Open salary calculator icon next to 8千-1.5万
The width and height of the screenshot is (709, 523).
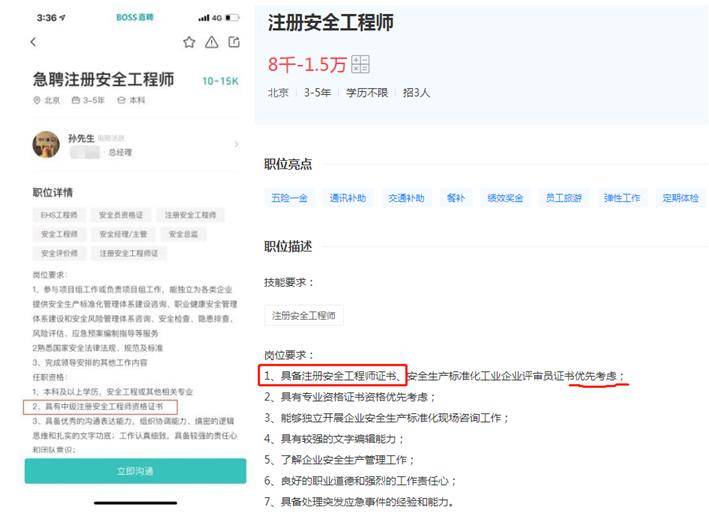(360, 64)
